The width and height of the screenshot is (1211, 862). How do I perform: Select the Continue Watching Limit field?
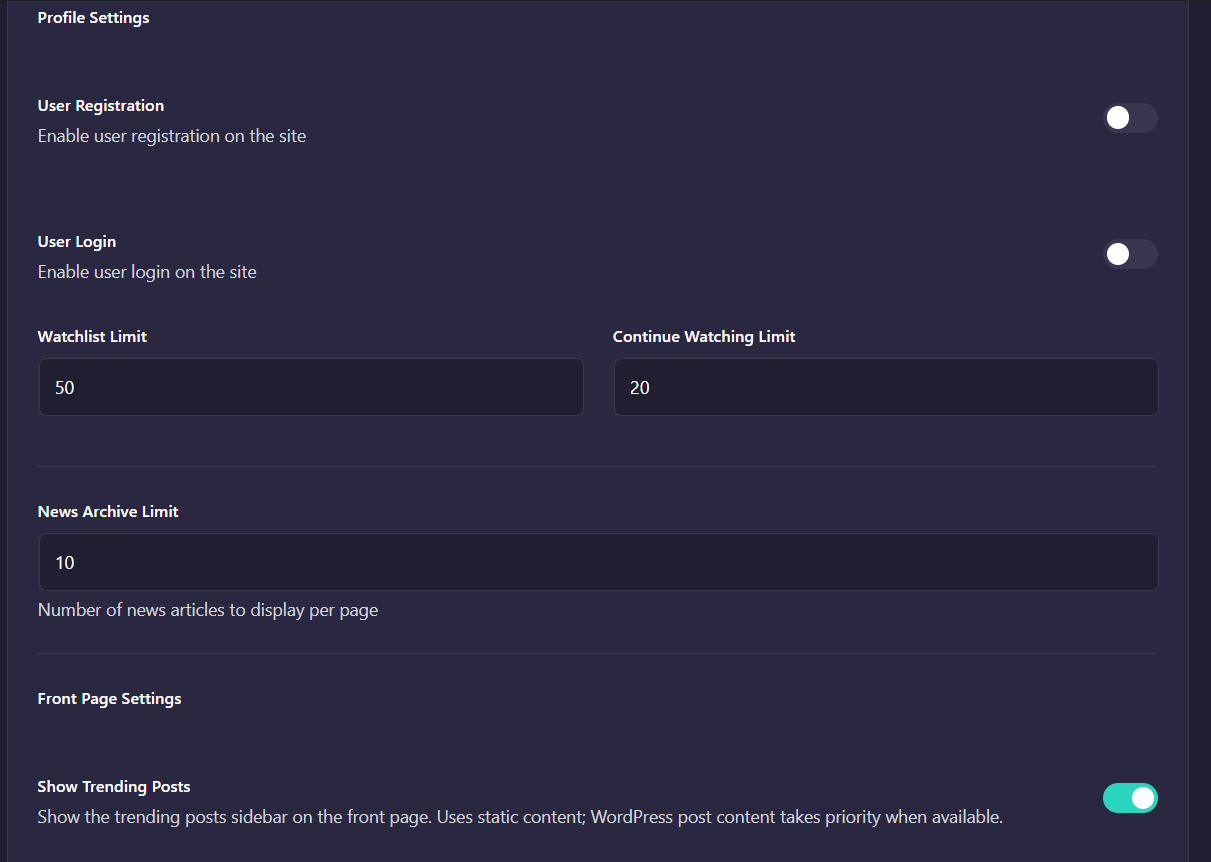[x=884, y=387]
